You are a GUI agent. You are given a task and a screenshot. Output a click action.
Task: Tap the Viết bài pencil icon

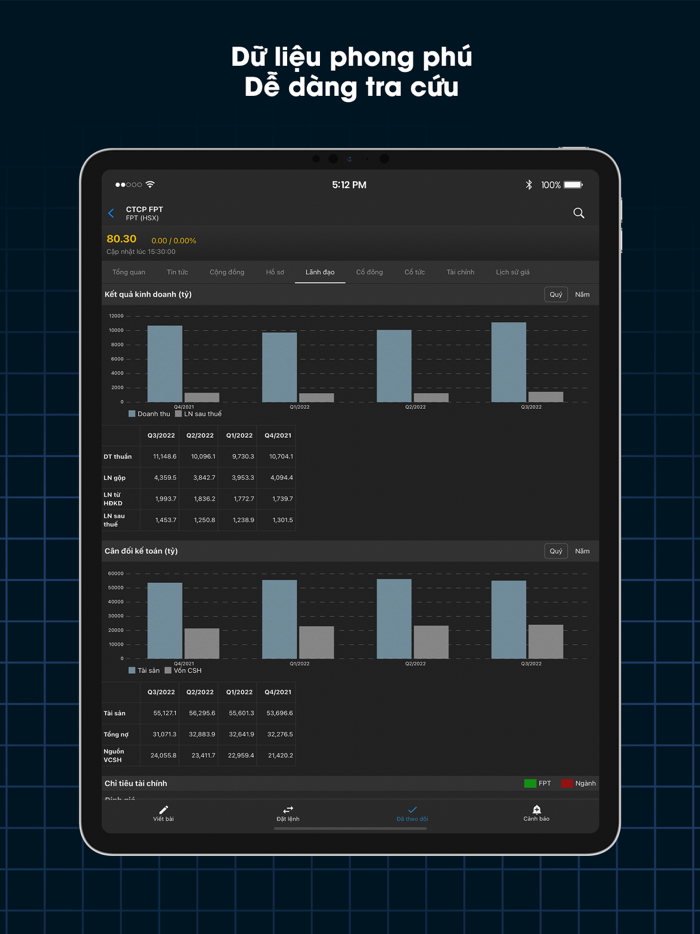pos(163,810)
